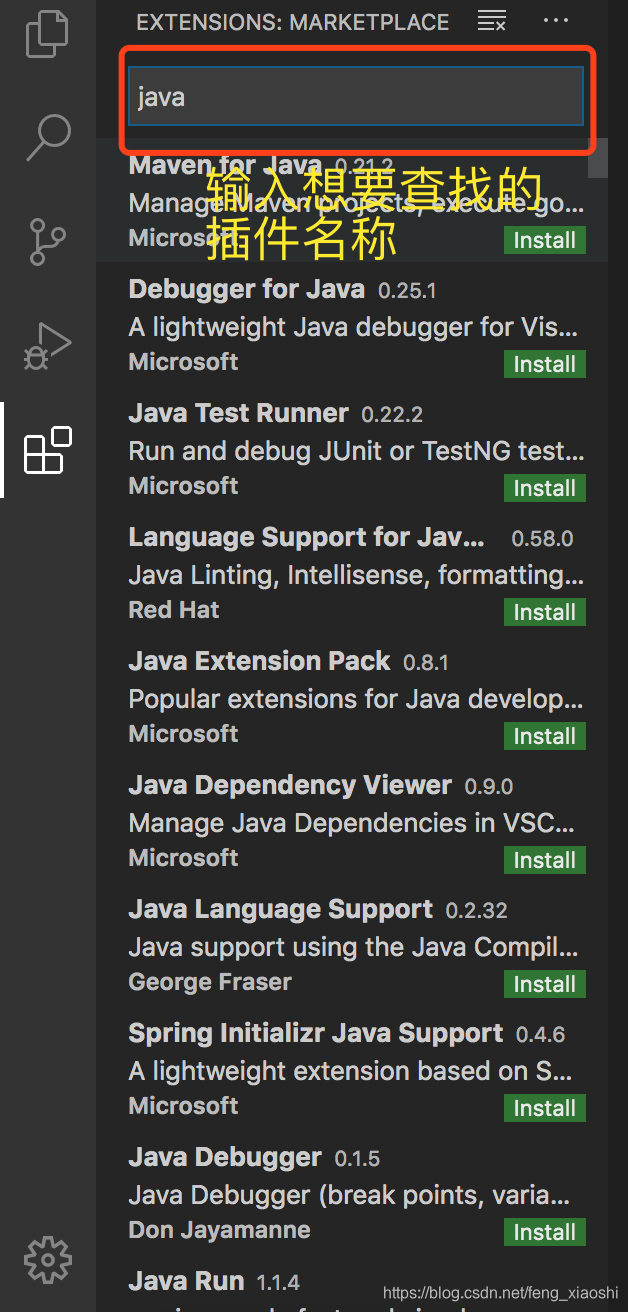Open the Search magnifier view

coord(47,137)
